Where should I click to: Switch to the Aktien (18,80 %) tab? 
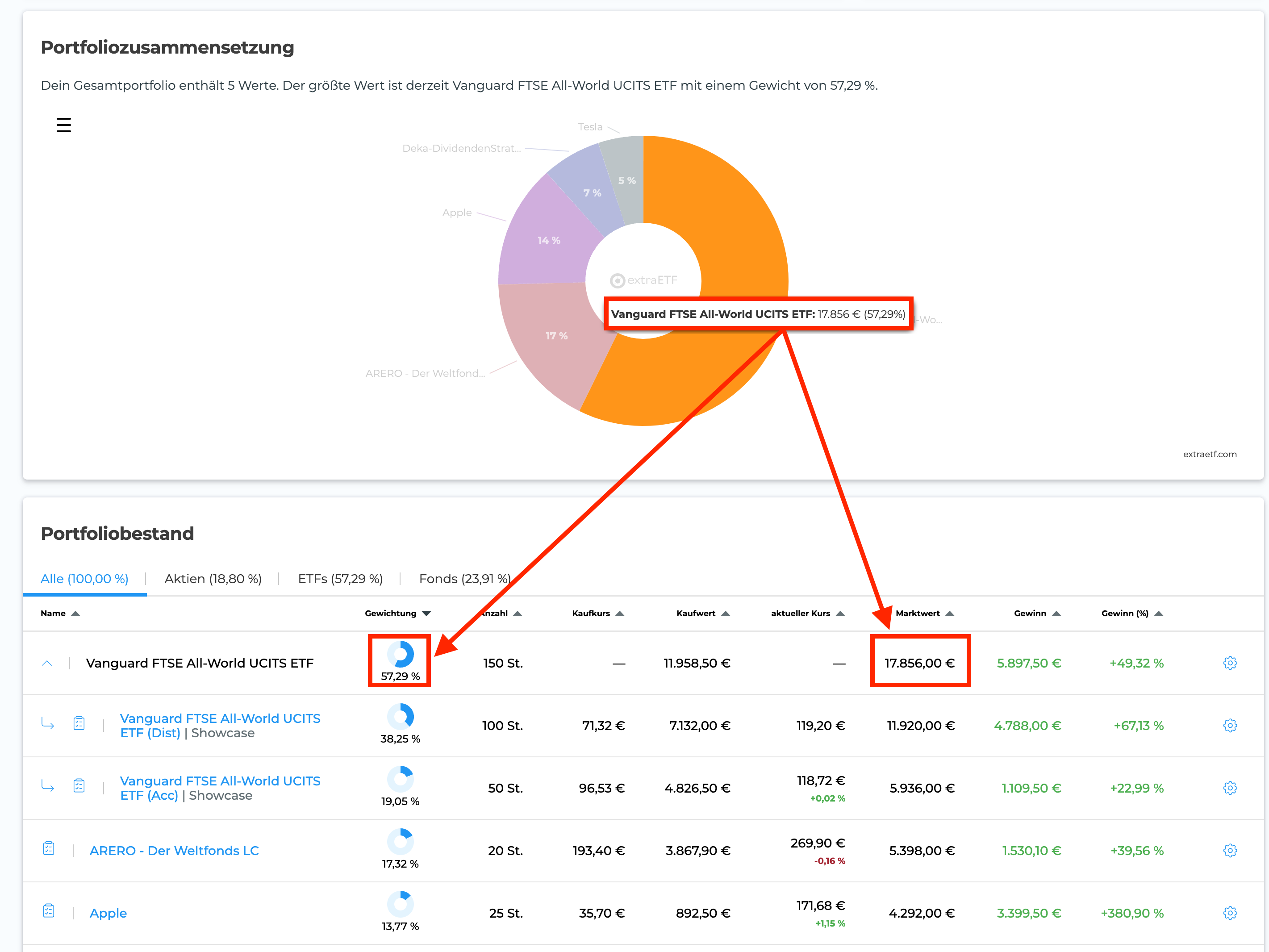pos(213,578)
